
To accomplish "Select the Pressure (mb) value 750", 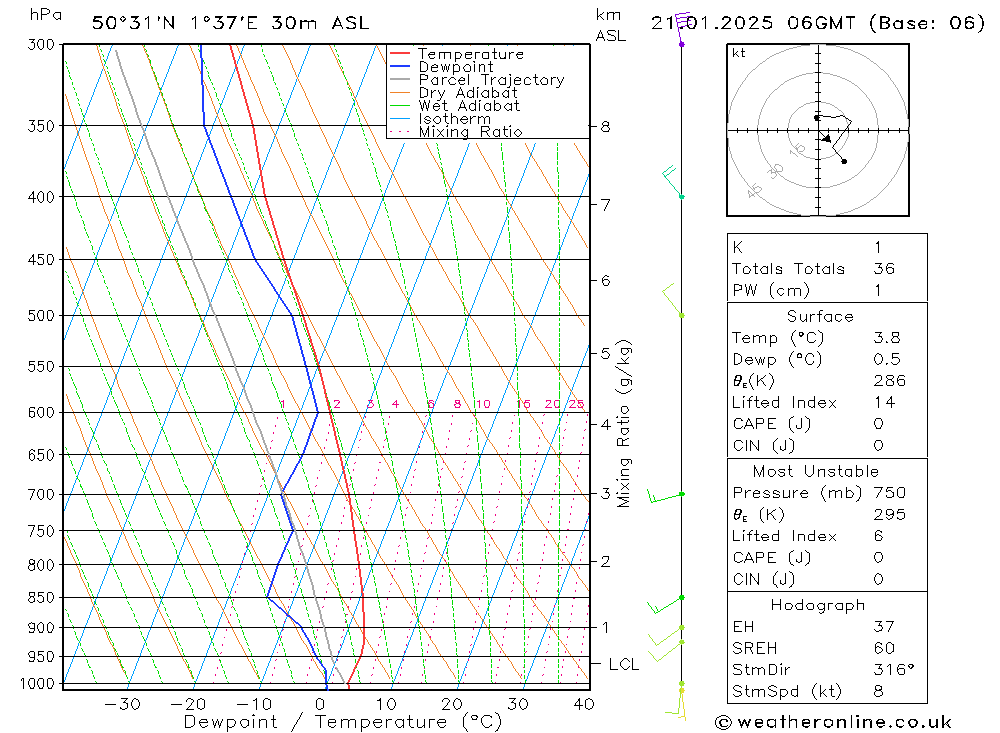I will click(890, 493).
